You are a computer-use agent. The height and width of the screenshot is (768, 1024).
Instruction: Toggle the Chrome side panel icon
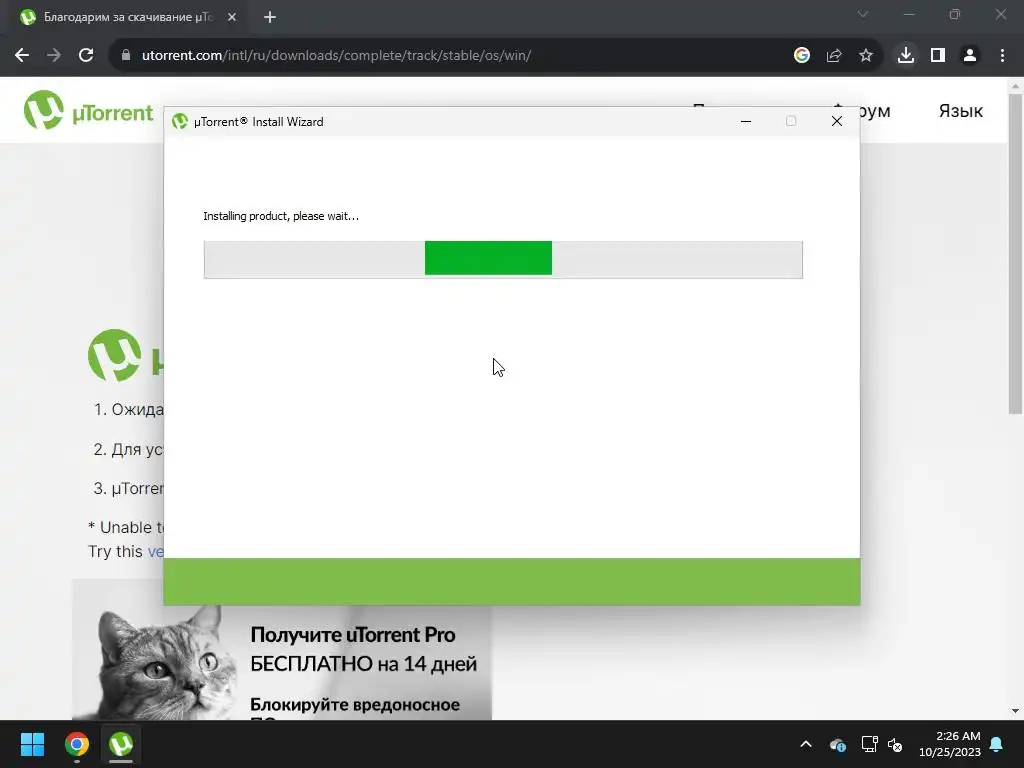point(938,56)
